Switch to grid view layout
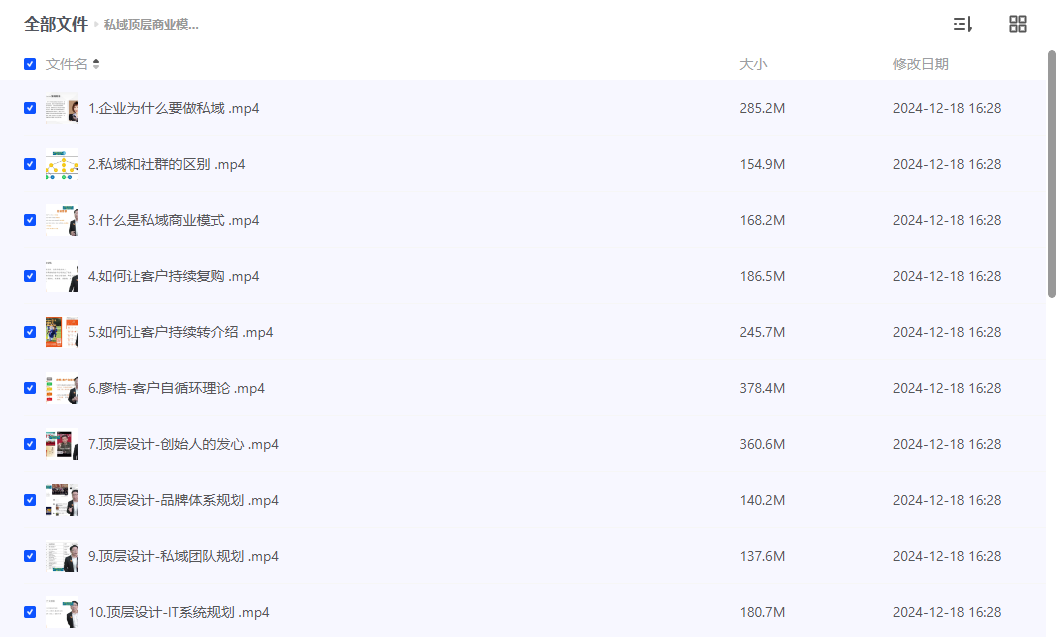Screen dimensions: 1058x637 [1018, 24]
